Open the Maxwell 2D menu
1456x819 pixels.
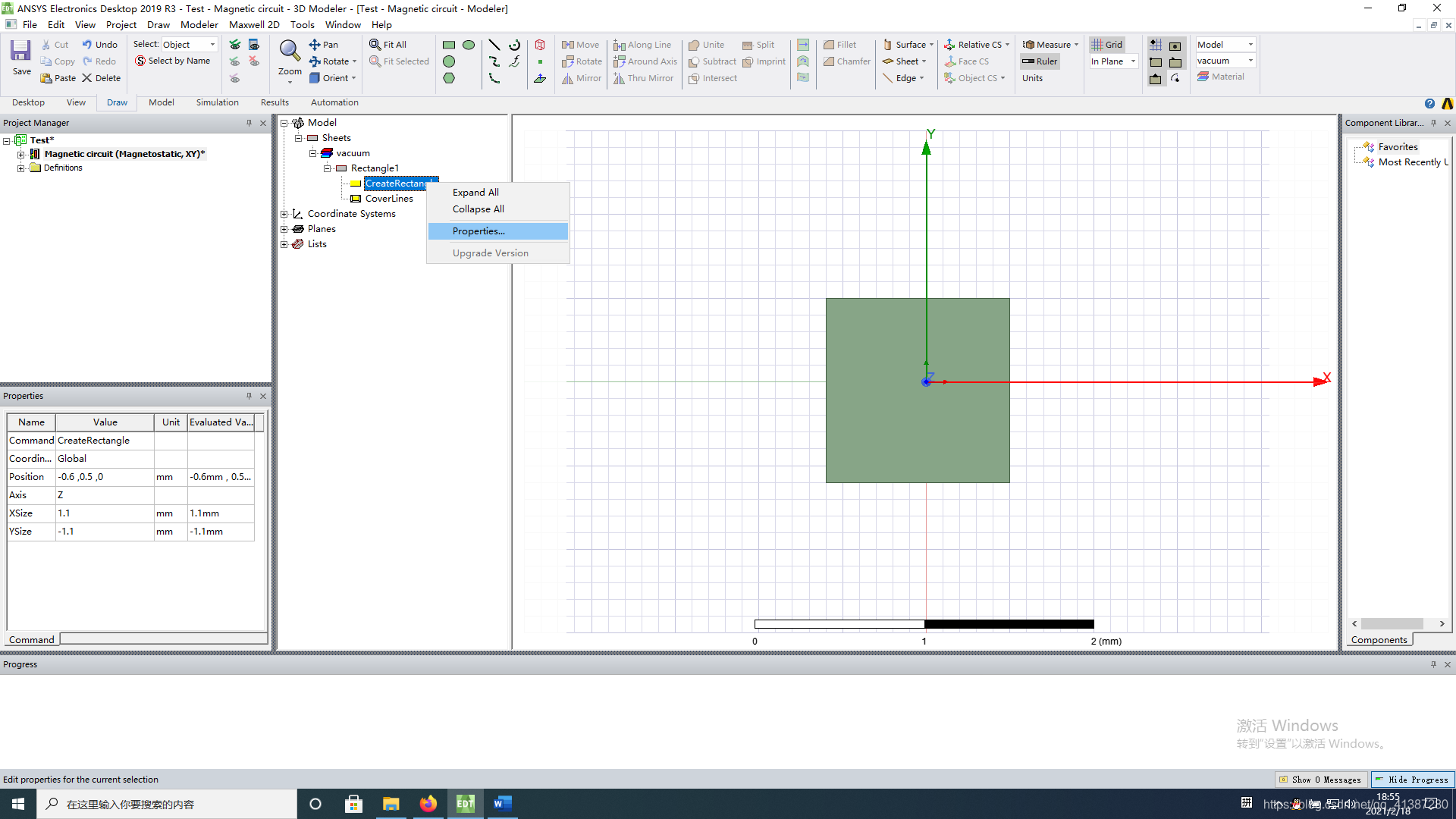(254, 24)
